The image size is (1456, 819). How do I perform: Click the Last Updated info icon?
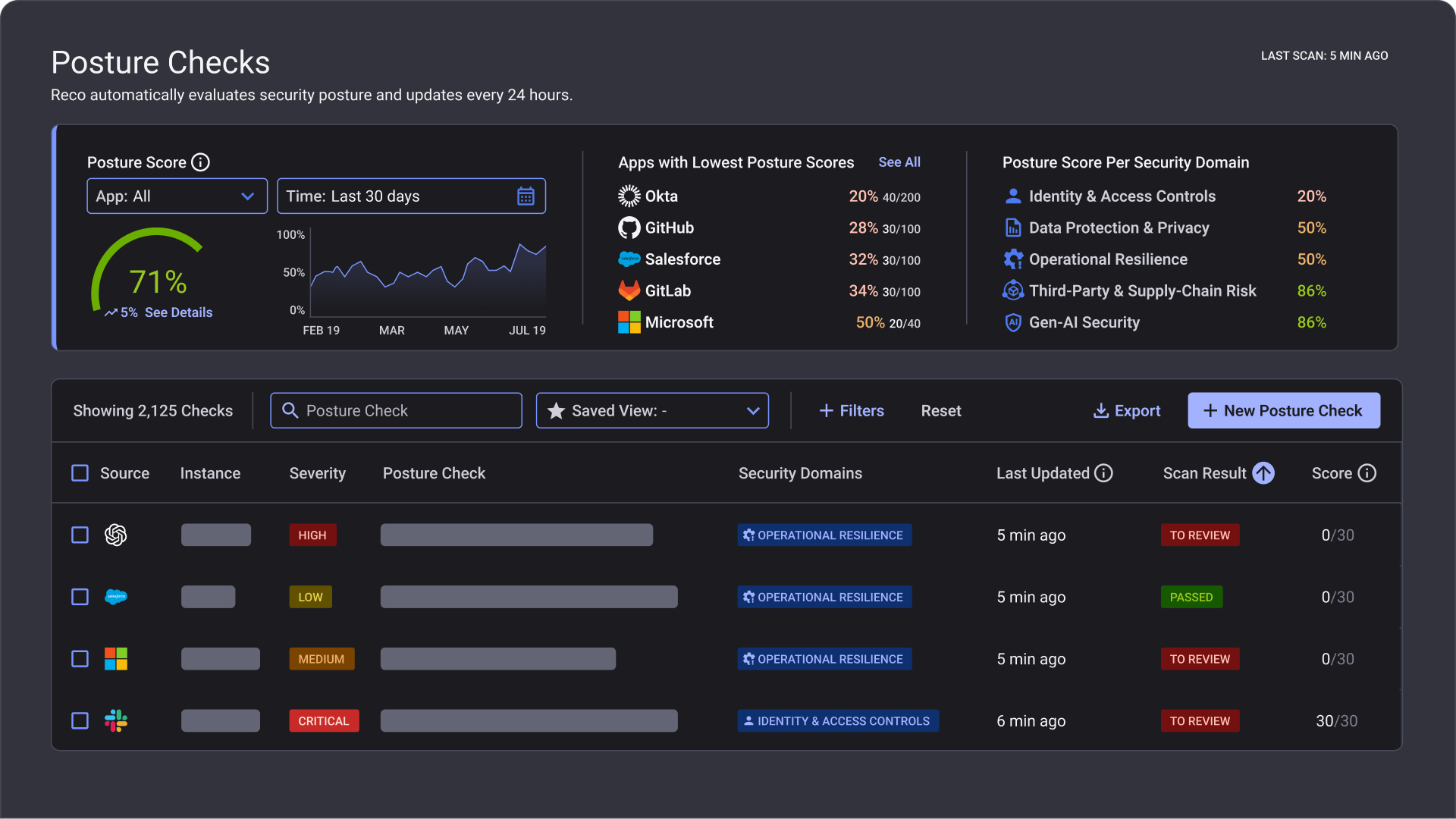coord(1104,473)
